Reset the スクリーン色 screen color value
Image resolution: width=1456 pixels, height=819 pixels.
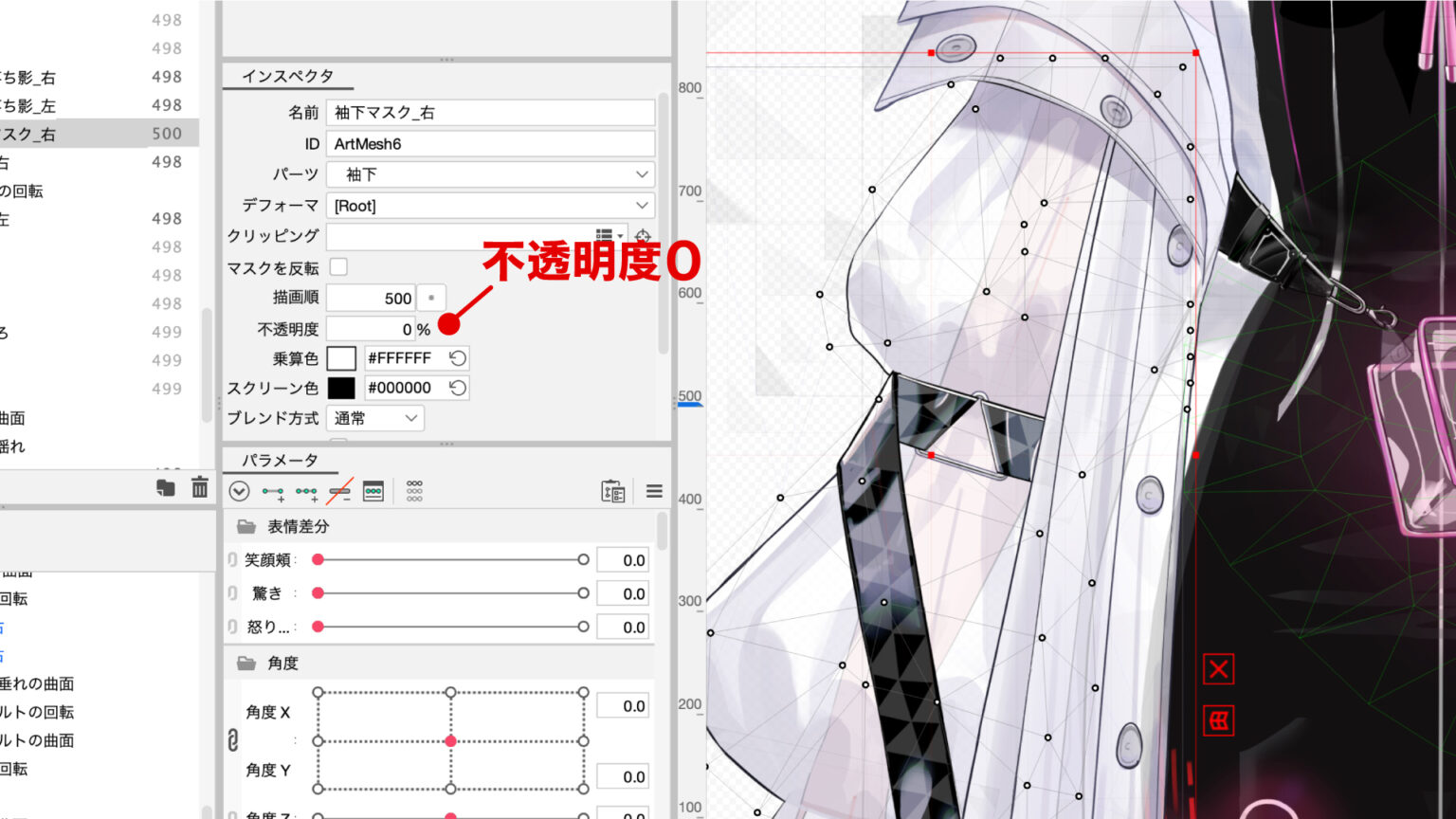(x=458, y=388)
